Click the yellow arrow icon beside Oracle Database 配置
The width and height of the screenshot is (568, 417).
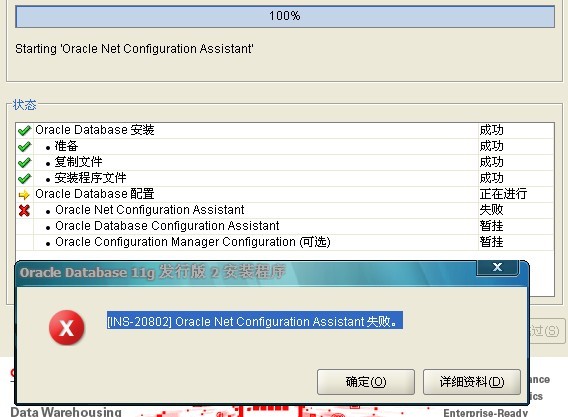[x=24, y=195]
